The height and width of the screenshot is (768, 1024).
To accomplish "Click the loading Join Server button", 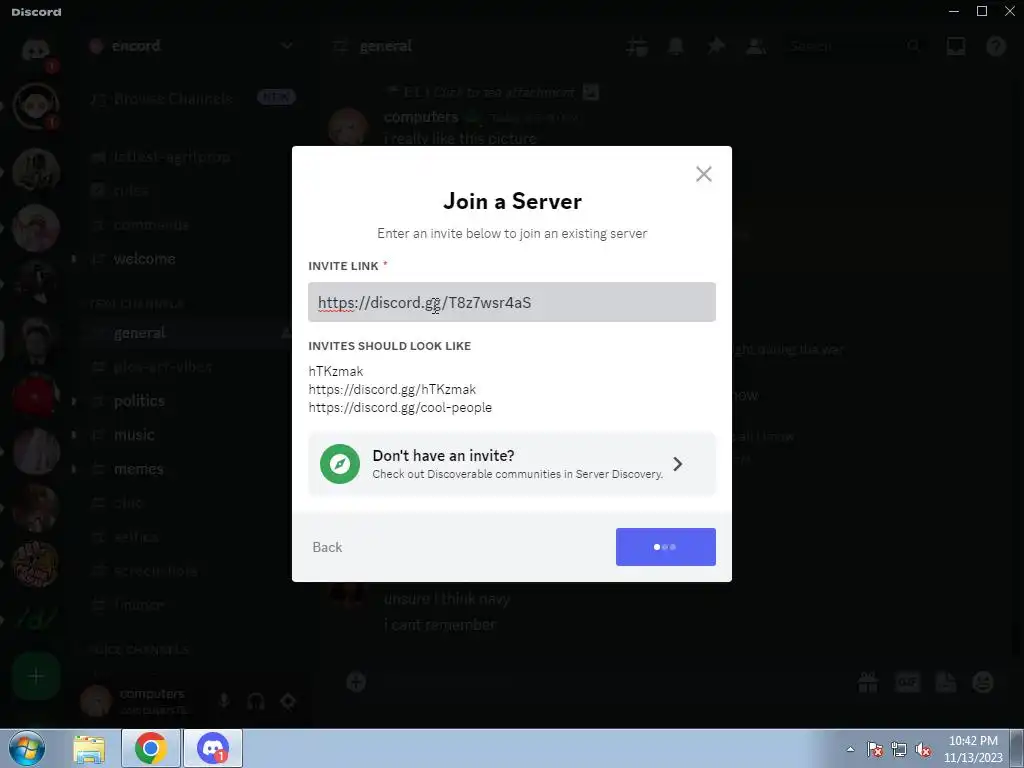I will click(x=665, y=547).
